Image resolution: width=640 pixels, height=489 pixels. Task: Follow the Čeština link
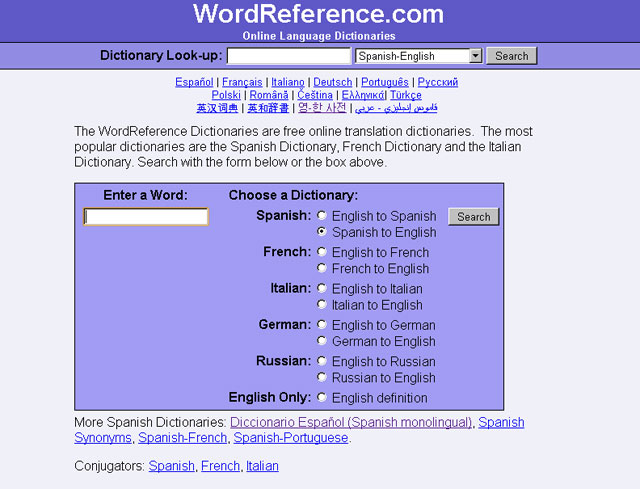pyautogui.click(x=315, y=95)
